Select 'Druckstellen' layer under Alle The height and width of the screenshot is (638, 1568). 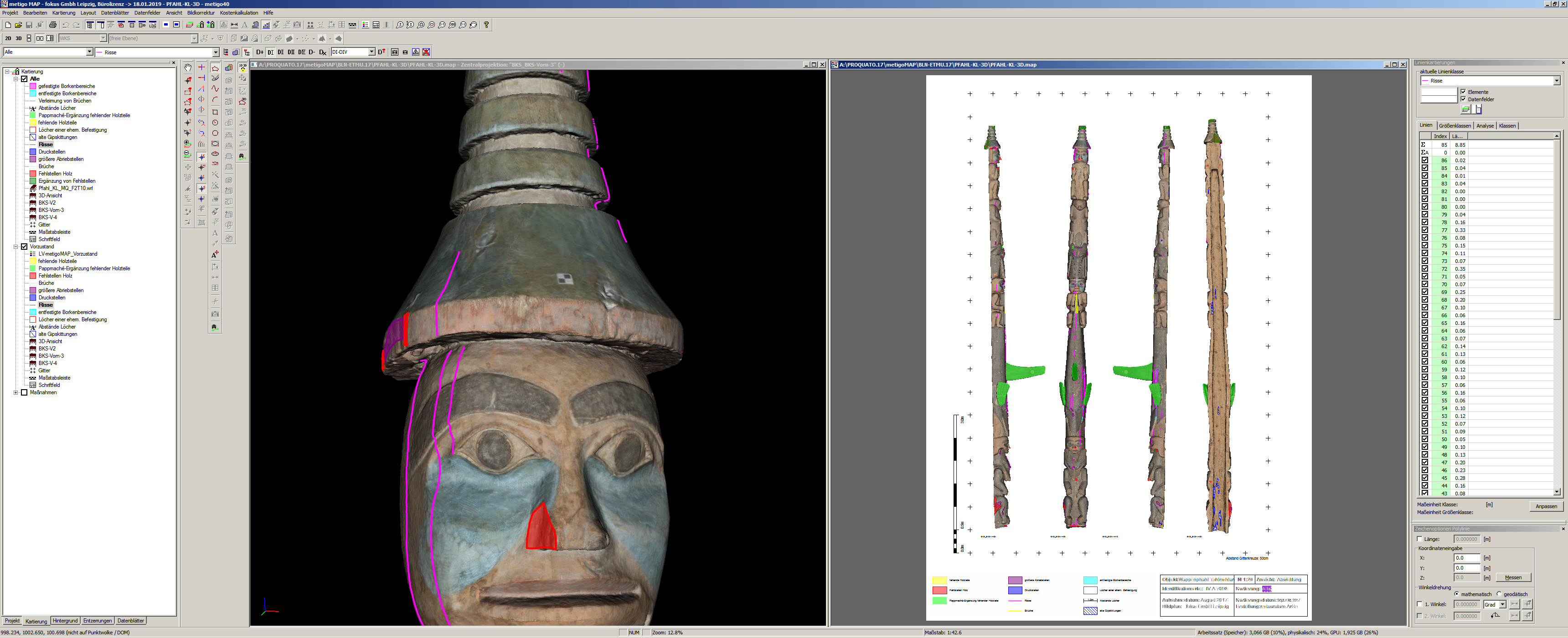coord(52,152)
